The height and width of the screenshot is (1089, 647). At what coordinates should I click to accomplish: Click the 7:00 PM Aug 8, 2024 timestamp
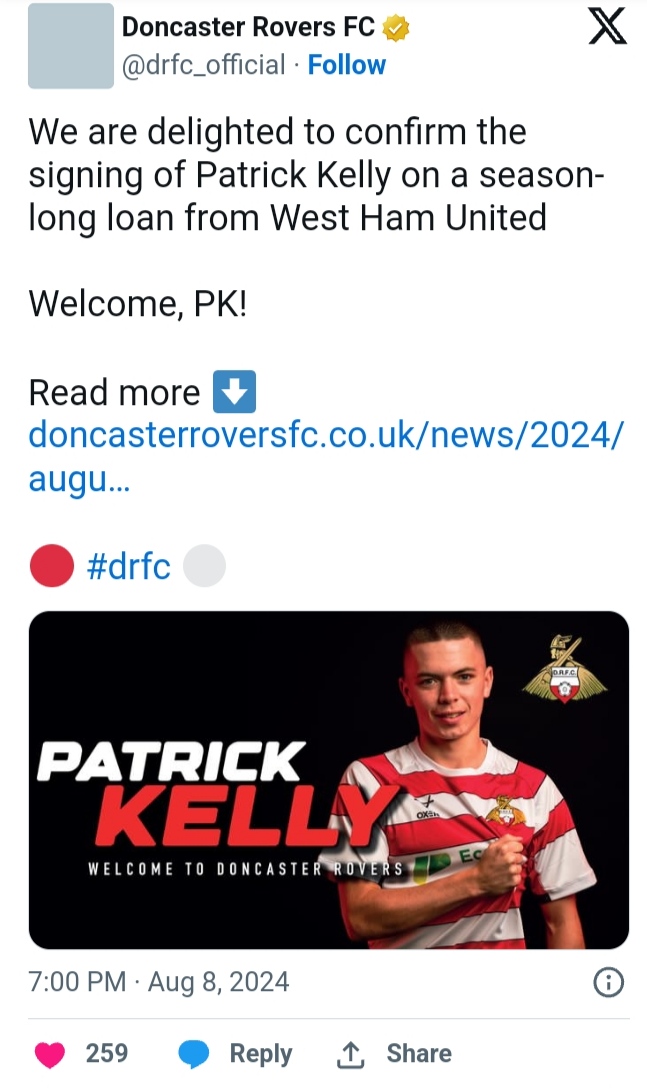click(x=159, y=982)
